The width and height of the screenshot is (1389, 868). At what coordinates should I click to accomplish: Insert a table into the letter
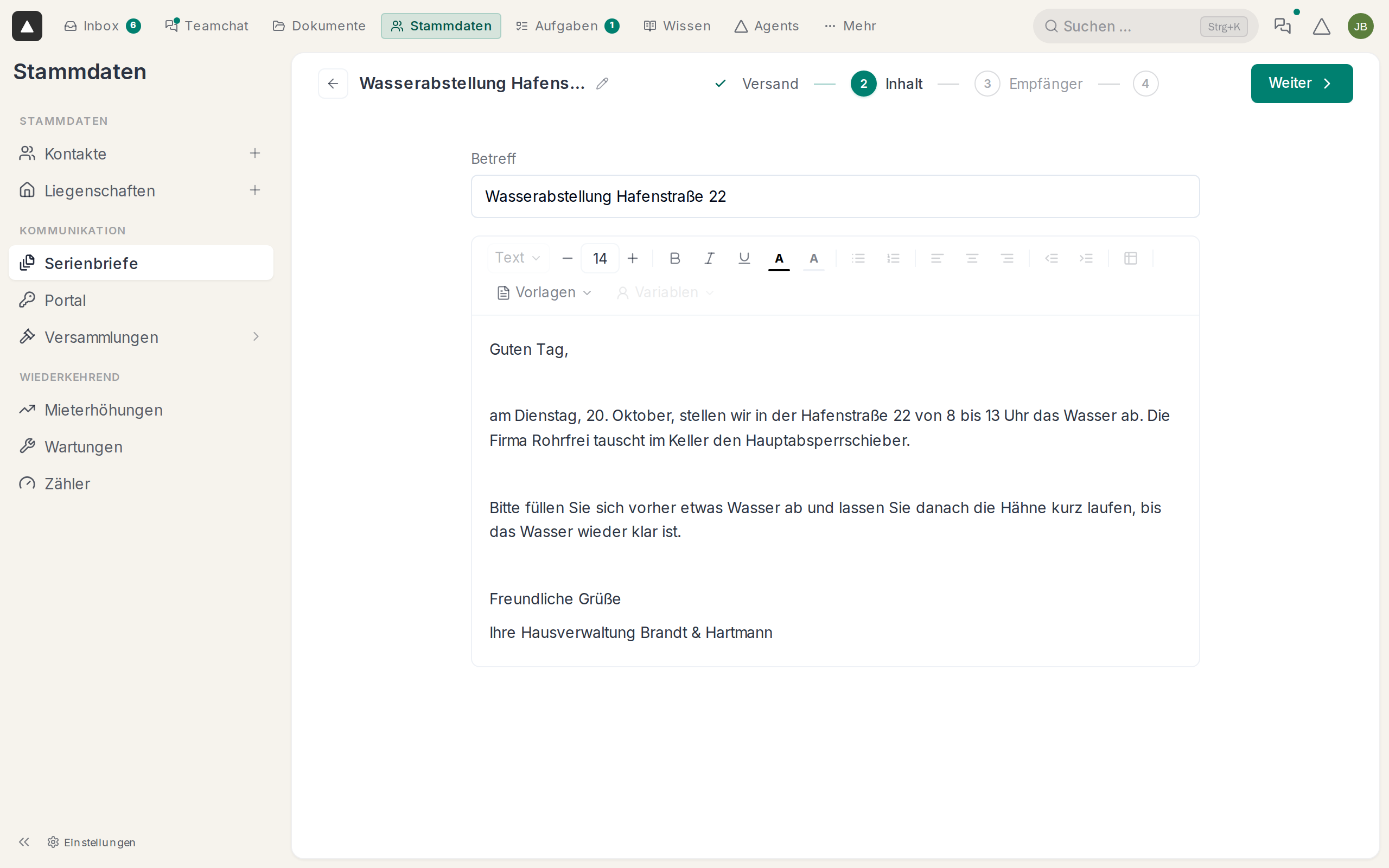[x=1131, y=258]
